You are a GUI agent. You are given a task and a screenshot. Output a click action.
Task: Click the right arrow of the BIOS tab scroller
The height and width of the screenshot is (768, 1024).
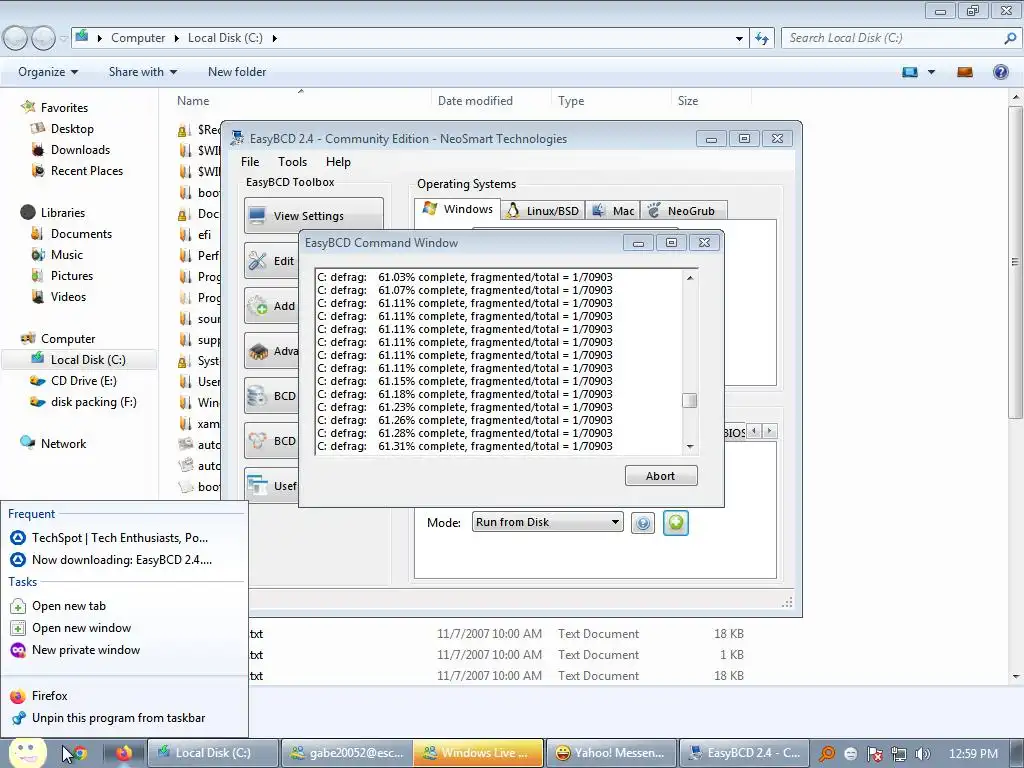click(770, 431)
